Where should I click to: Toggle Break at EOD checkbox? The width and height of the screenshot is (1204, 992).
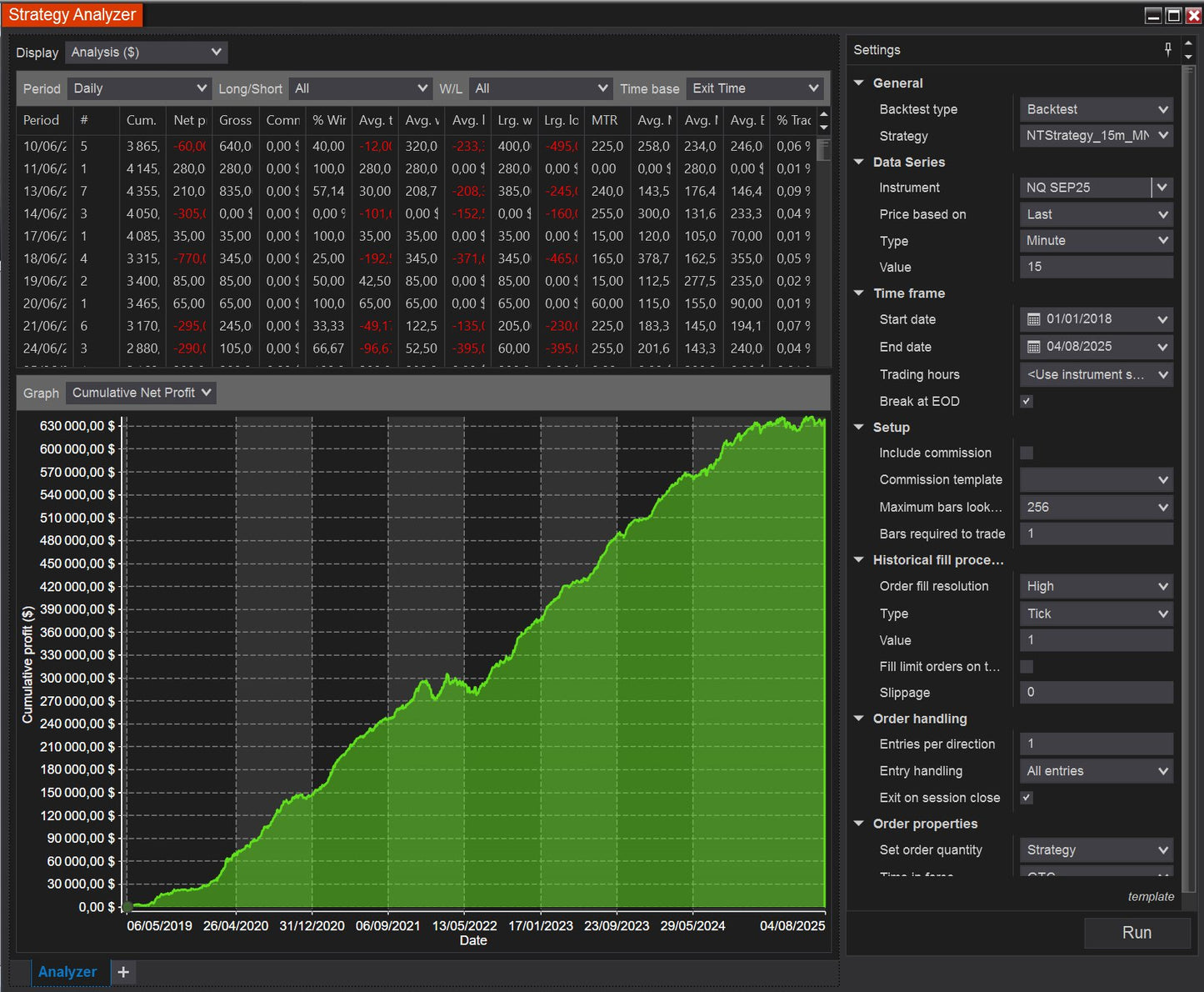point(1027,401)
